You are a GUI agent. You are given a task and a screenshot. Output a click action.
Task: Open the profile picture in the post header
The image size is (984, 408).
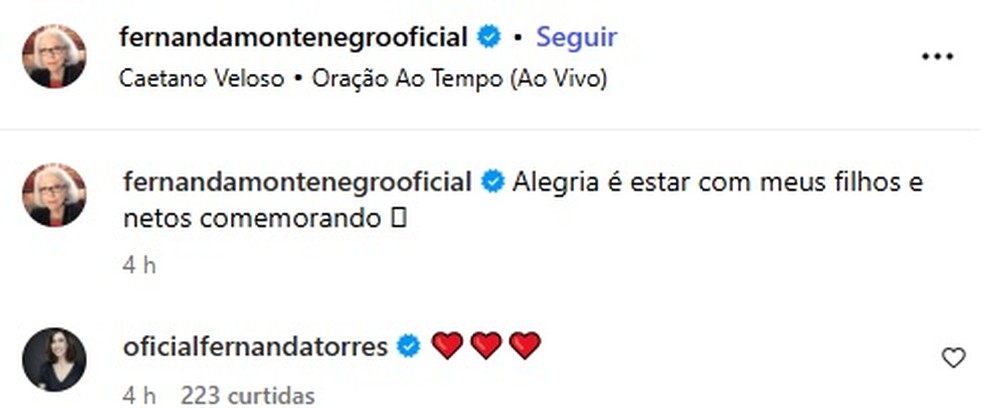coord(54,56)
